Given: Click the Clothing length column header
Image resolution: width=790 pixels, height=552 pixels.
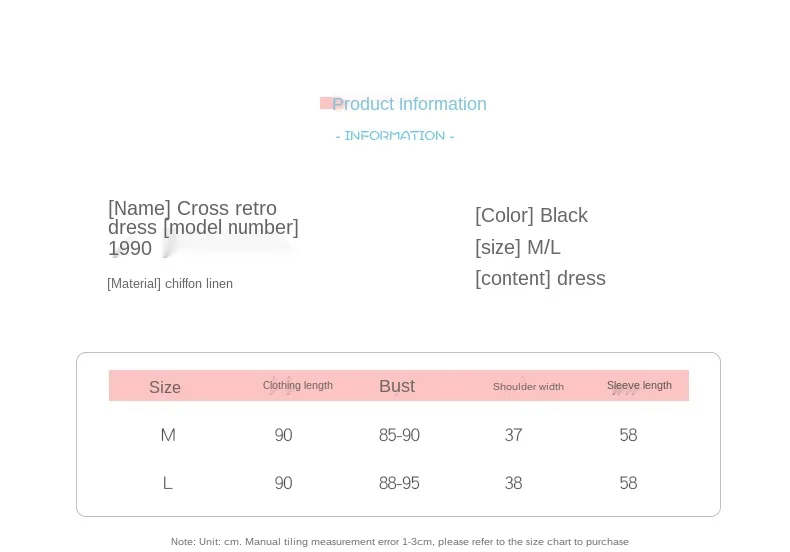Looking at the screenshot, I should 298,385.
